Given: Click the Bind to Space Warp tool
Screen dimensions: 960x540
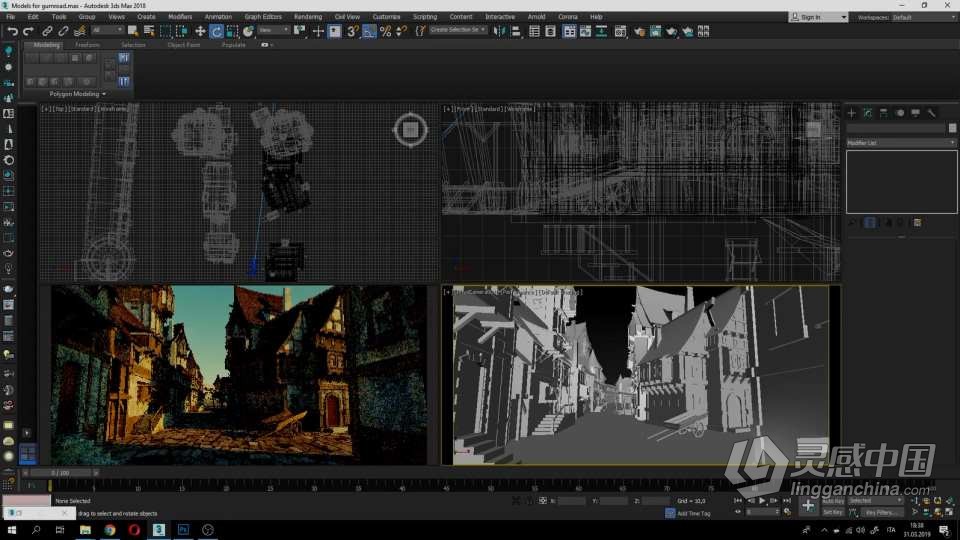Looking at the screenshot, I should click(x=80, y=31).
